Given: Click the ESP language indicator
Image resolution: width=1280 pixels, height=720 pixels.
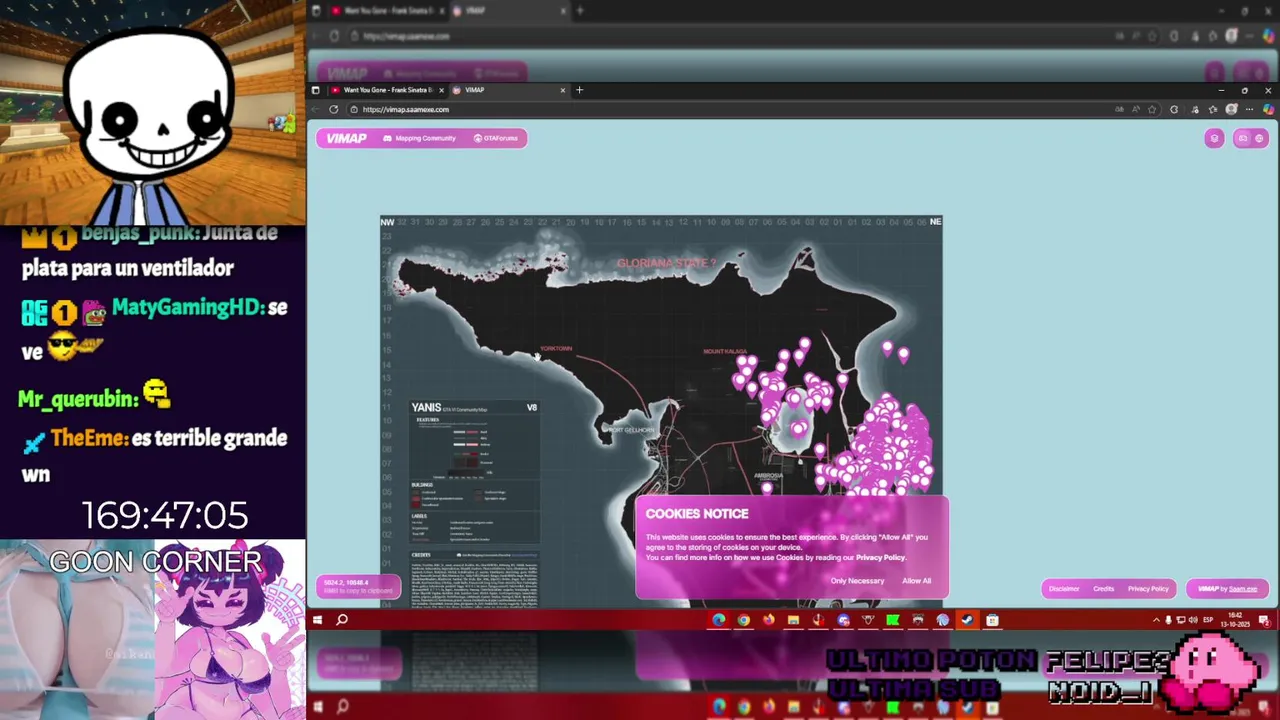Looking at the screenshot, I should [1208, 620].
